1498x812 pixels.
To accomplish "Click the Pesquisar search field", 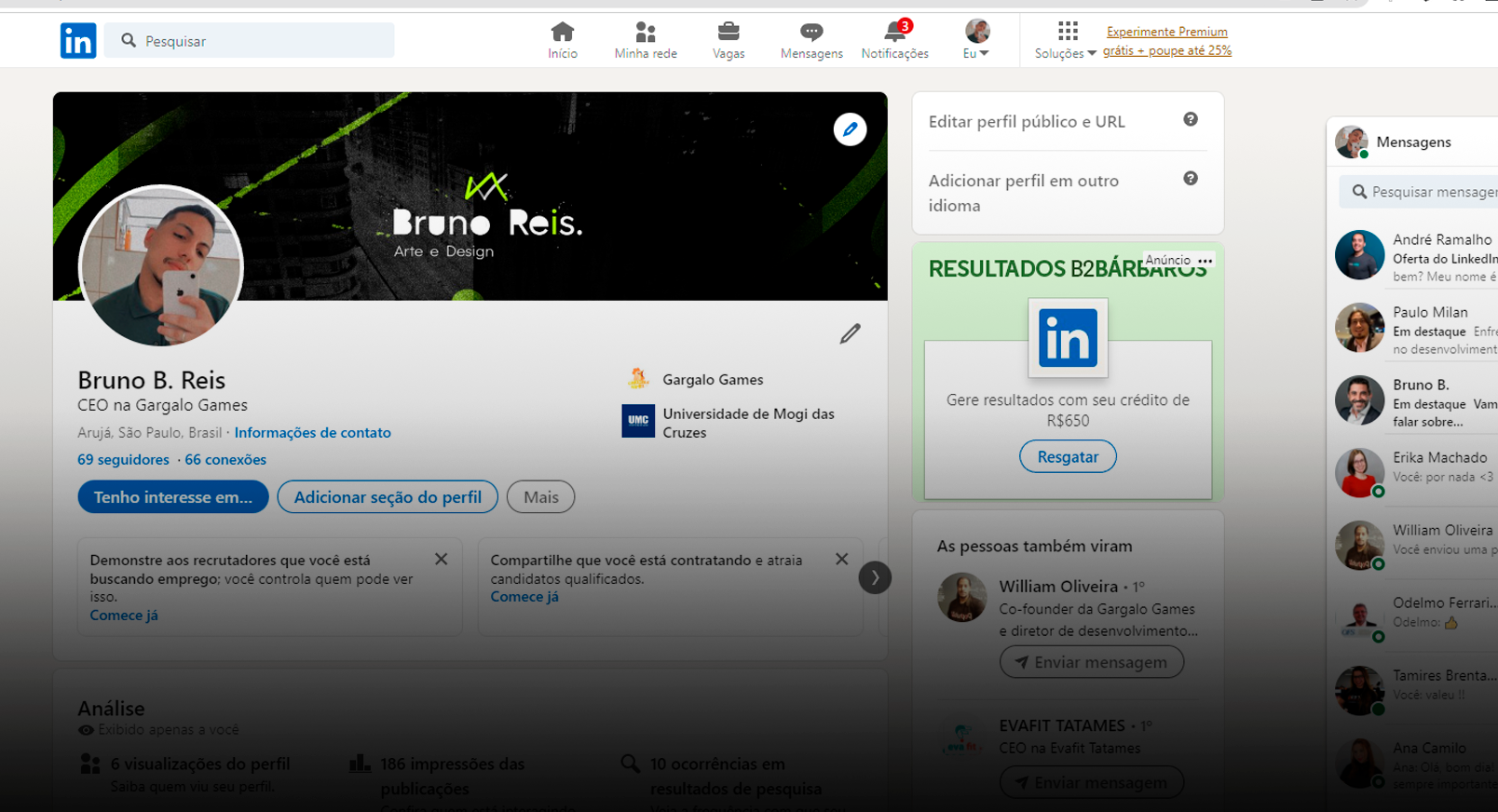I will [250, 41].
